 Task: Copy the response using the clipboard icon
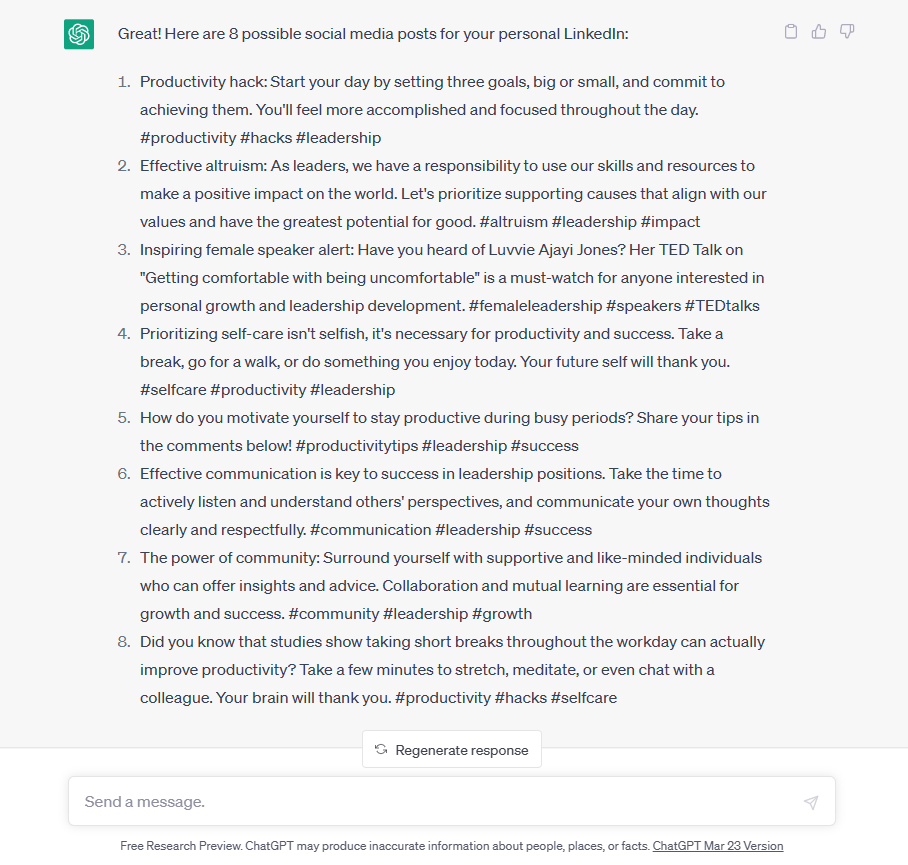(791, 32)
